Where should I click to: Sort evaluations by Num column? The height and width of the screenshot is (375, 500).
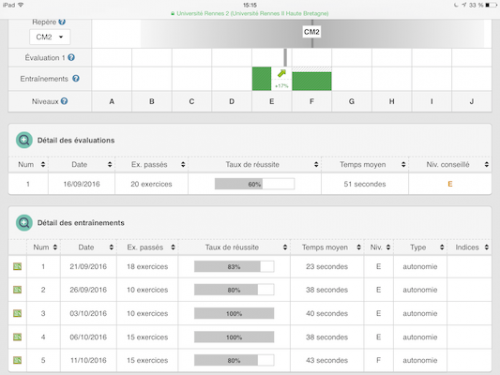pyautogui.click(x=43, y=164)
